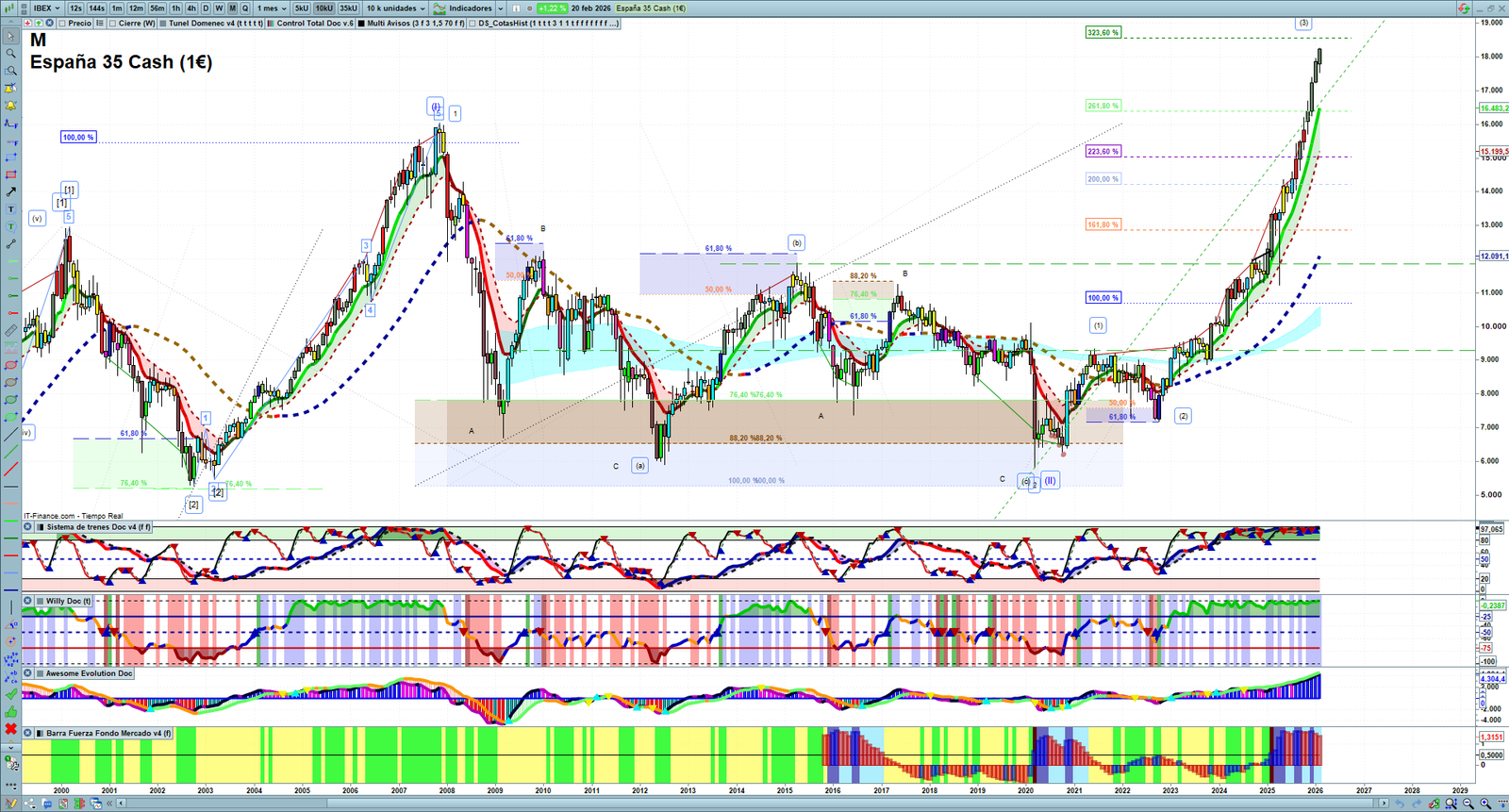This screenshot has height=812, width=1509.
Task: Click the 223,60 % Fibonacci level label
Action: [1103, 152]
